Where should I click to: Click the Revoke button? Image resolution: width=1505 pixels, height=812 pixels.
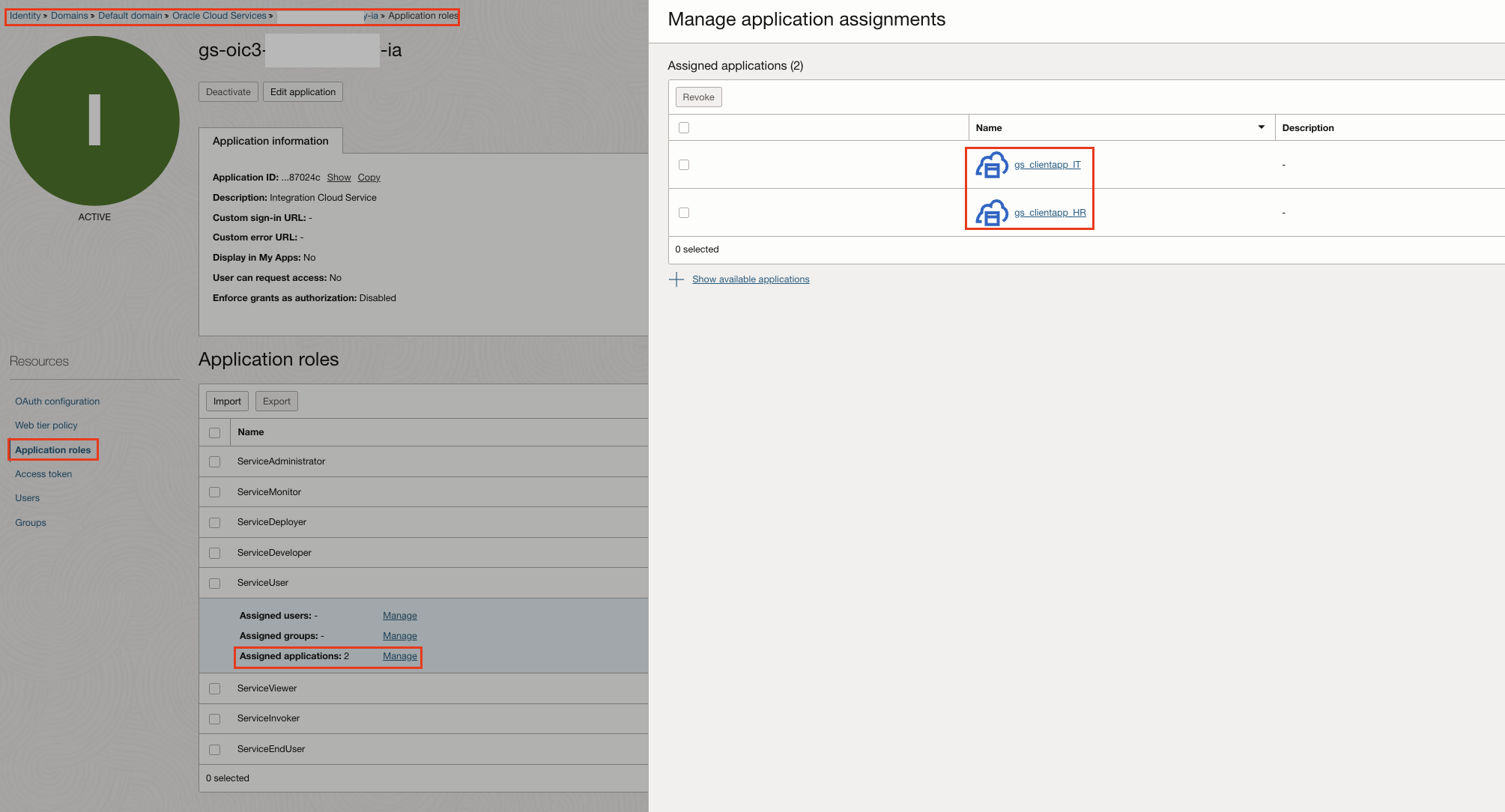pyautogui.click(x=698, y=97)
